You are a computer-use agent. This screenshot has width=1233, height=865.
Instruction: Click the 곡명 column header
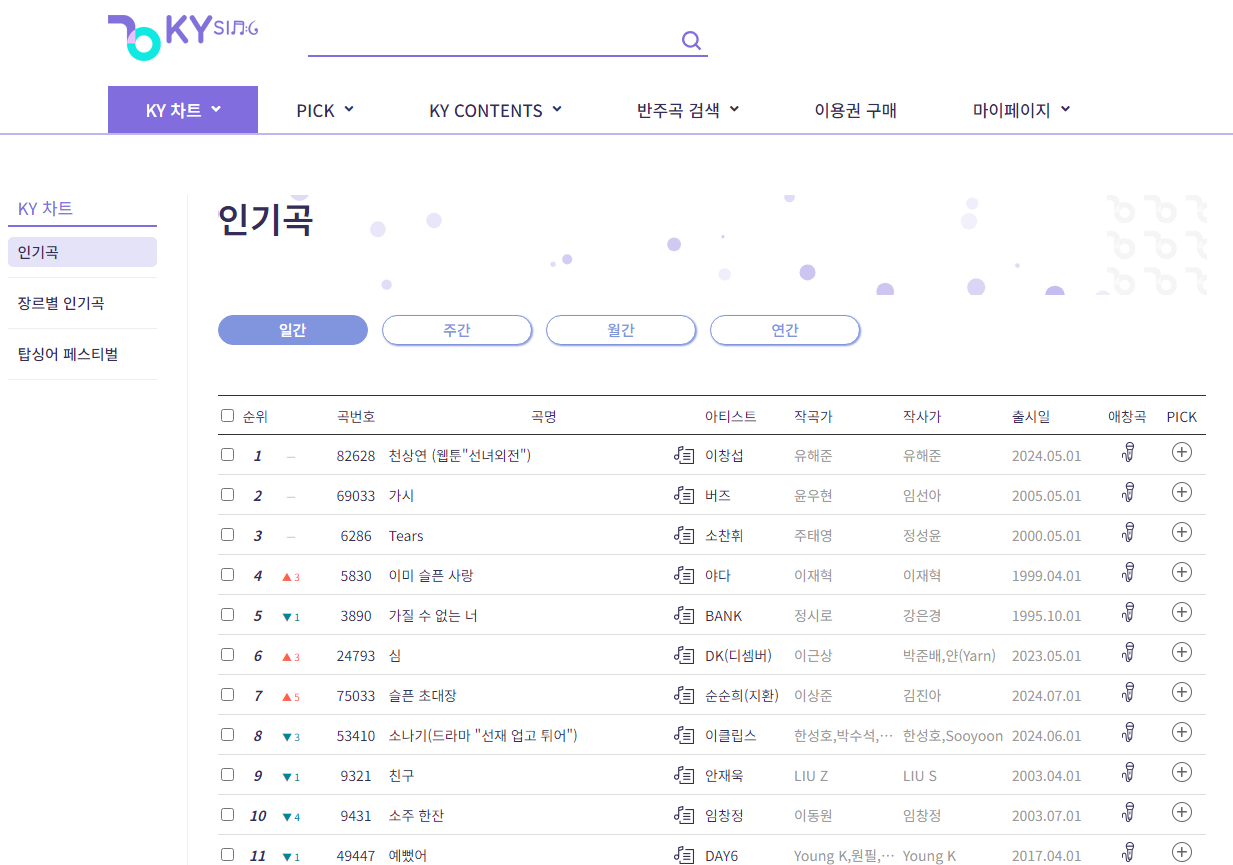click(x=543, y=417)
